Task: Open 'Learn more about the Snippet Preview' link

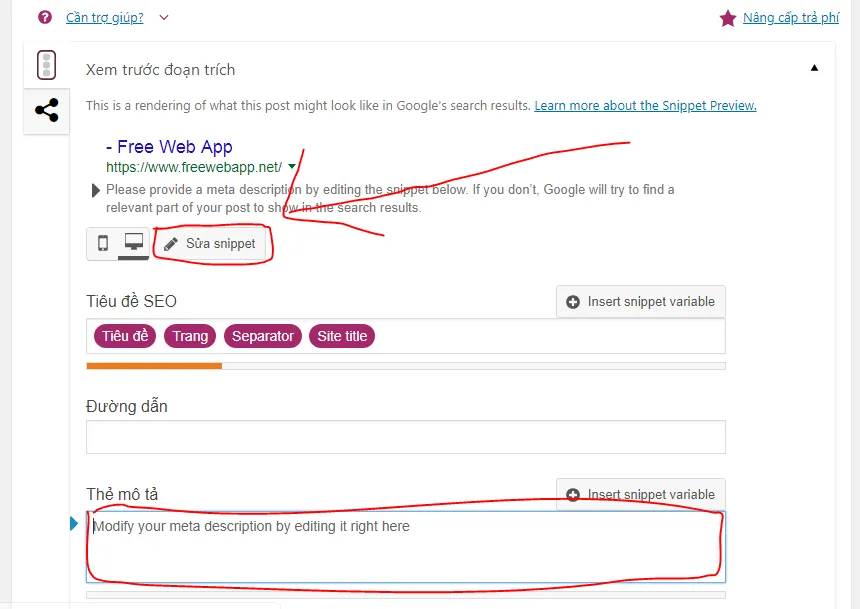Action: point(645,105)
